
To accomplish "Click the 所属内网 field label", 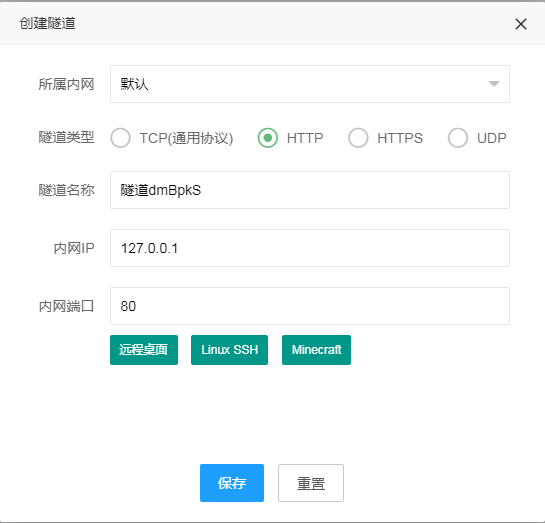I will click(66, 84).
